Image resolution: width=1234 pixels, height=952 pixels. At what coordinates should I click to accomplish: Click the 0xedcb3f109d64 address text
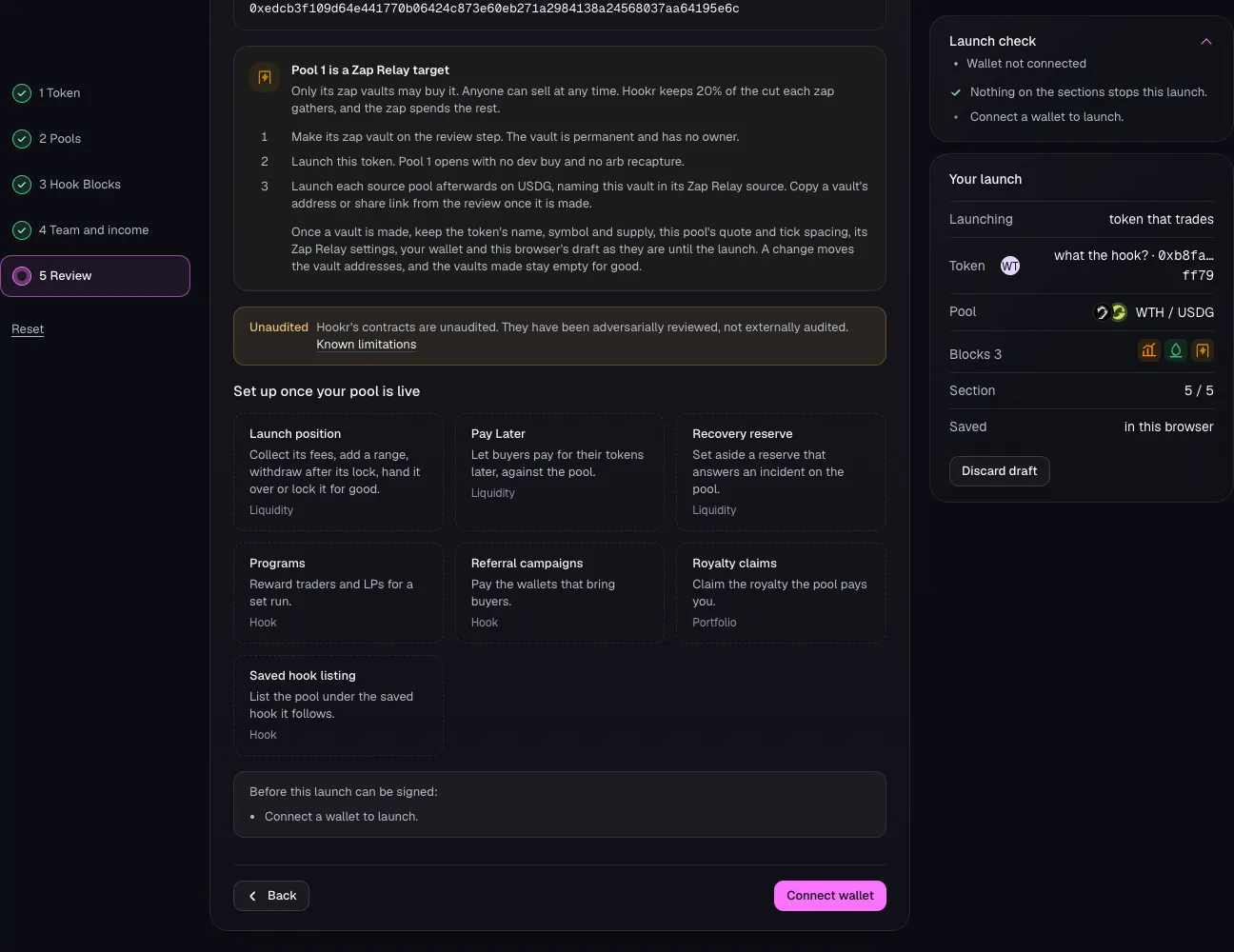click(x=494, y=9)
